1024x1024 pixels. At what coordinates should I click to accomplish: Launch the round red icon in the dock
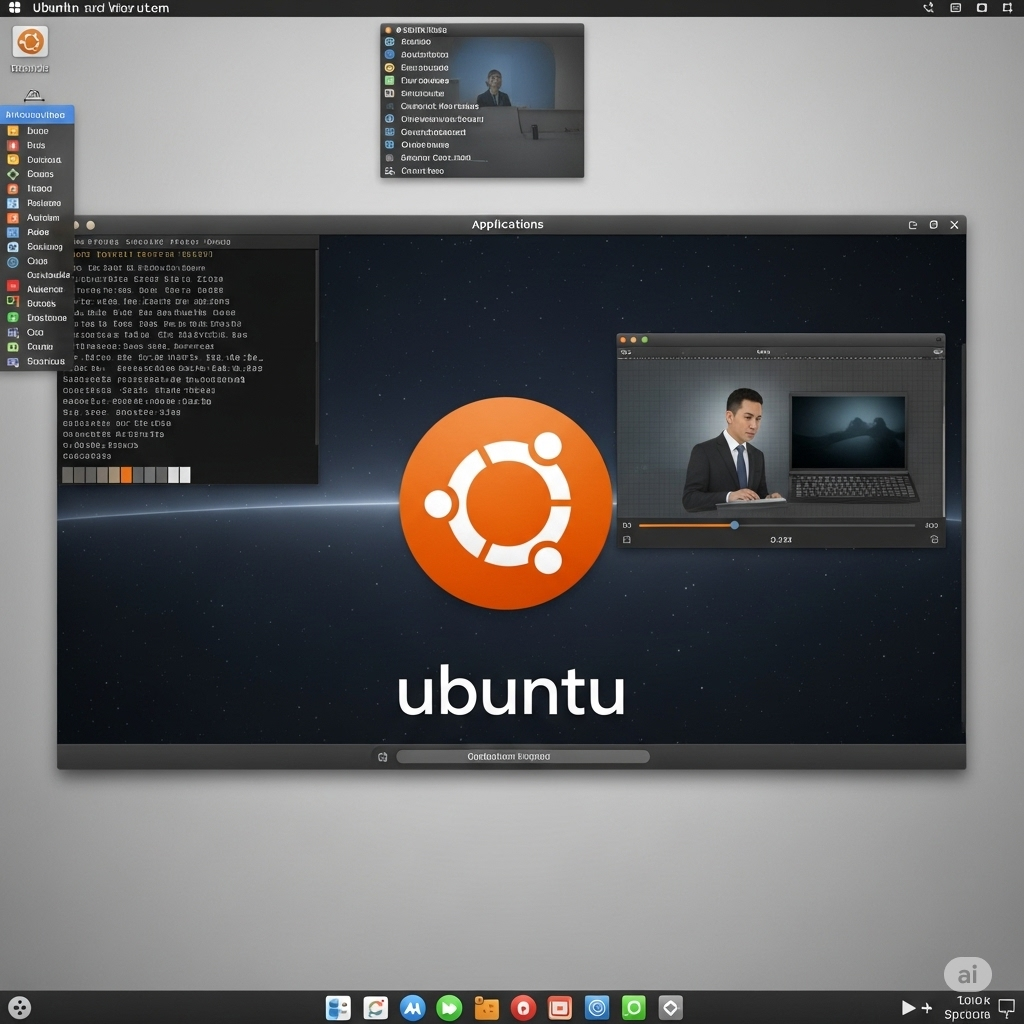pyautogui.click(x=523, y=1008)
